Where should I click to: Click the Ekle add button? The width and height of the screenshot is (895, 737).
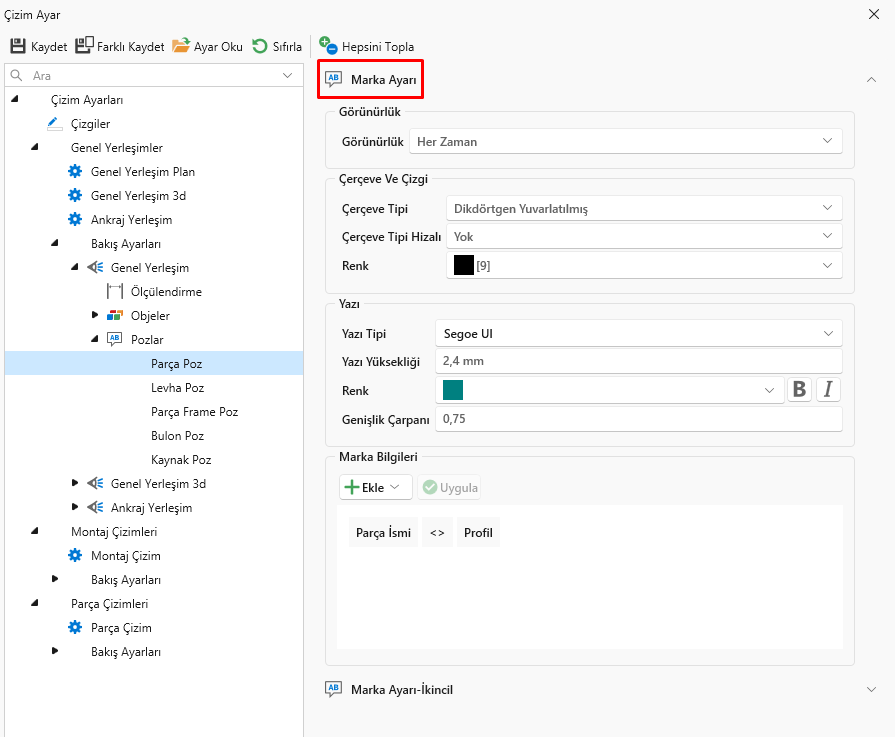(375, 488)
